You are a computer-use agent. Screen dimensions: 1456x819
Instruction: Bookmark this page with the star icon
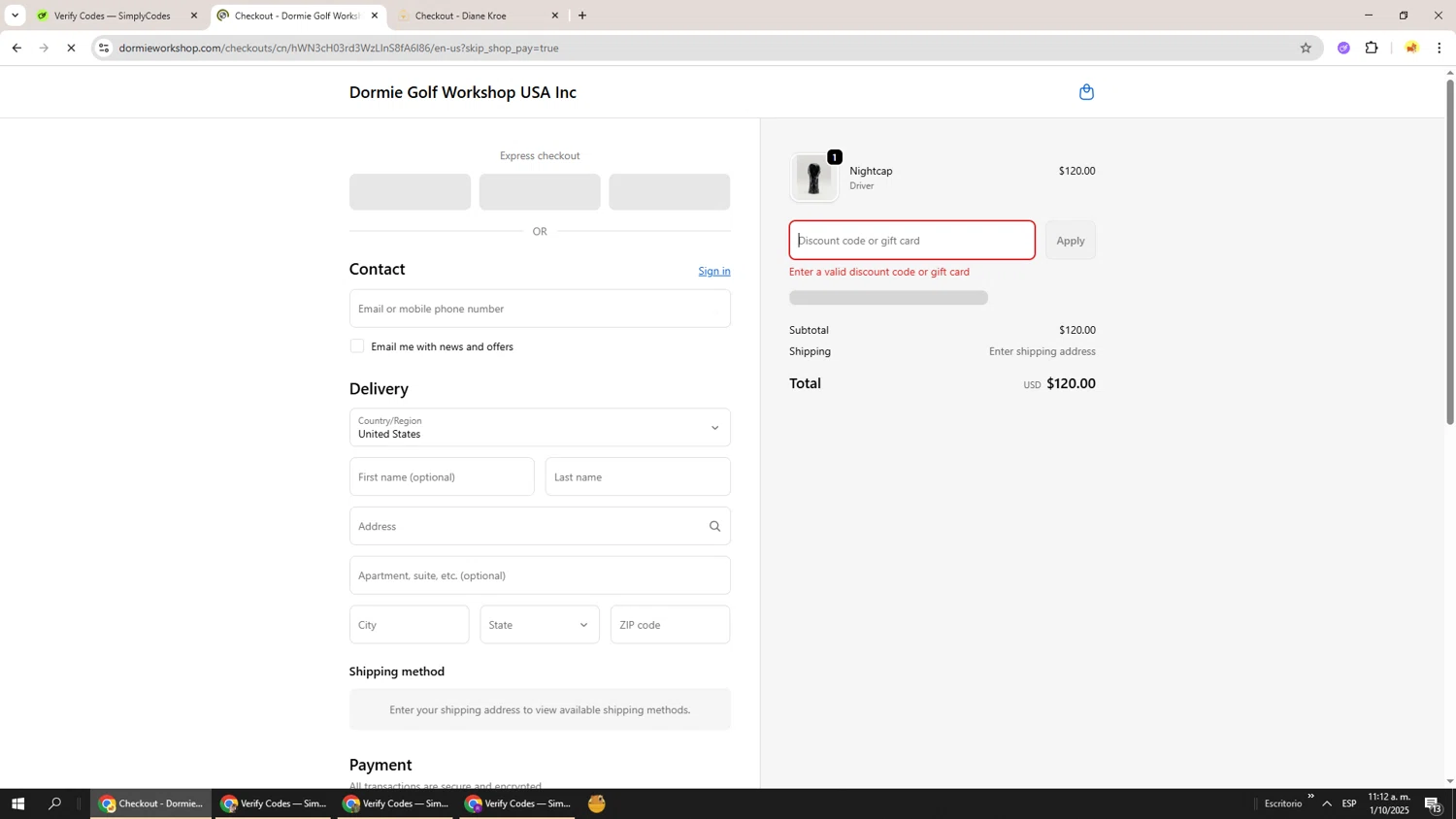point(1306,48)
